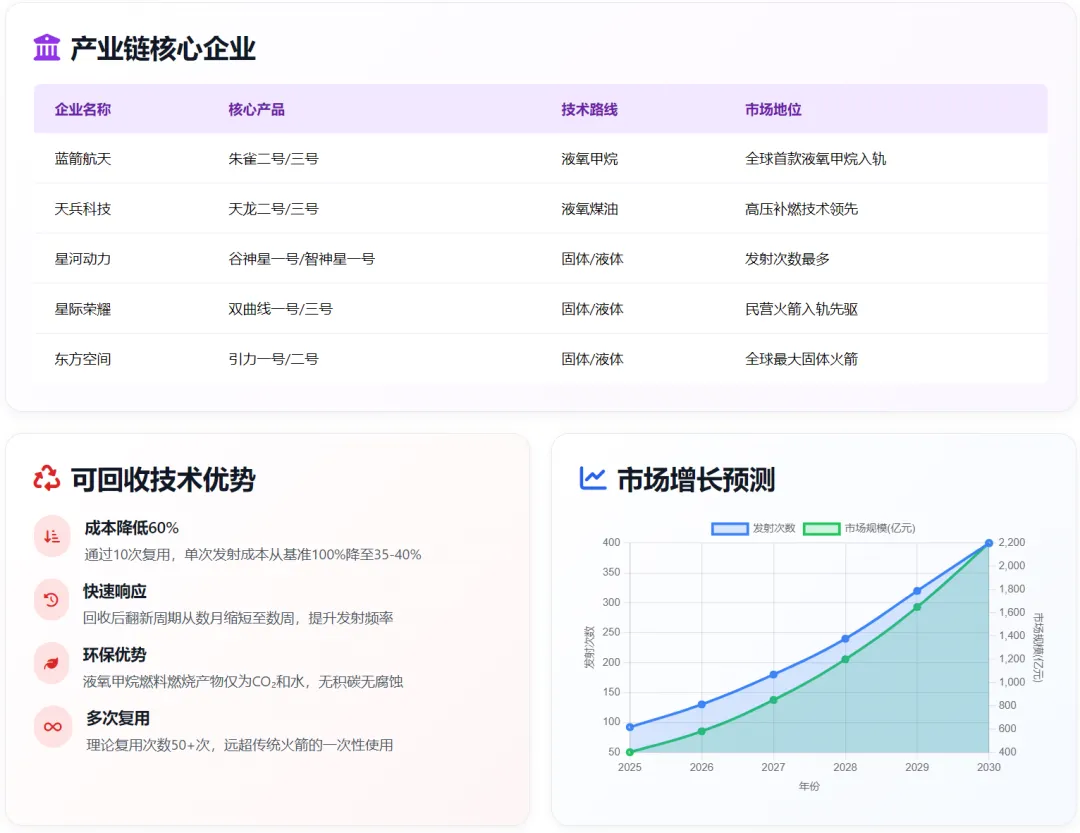Click the red recycle icon beside 可回收技术优势
Image resolution: width=1080 pixels, height=833 pixels.
(47, 478)
